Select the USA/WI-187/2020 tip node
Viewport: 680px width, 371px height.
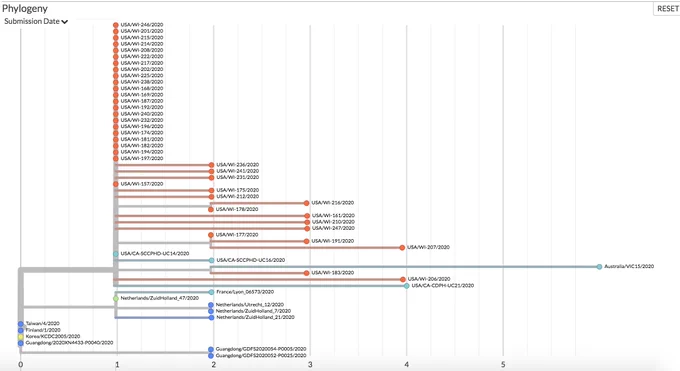tap(116, 102)
